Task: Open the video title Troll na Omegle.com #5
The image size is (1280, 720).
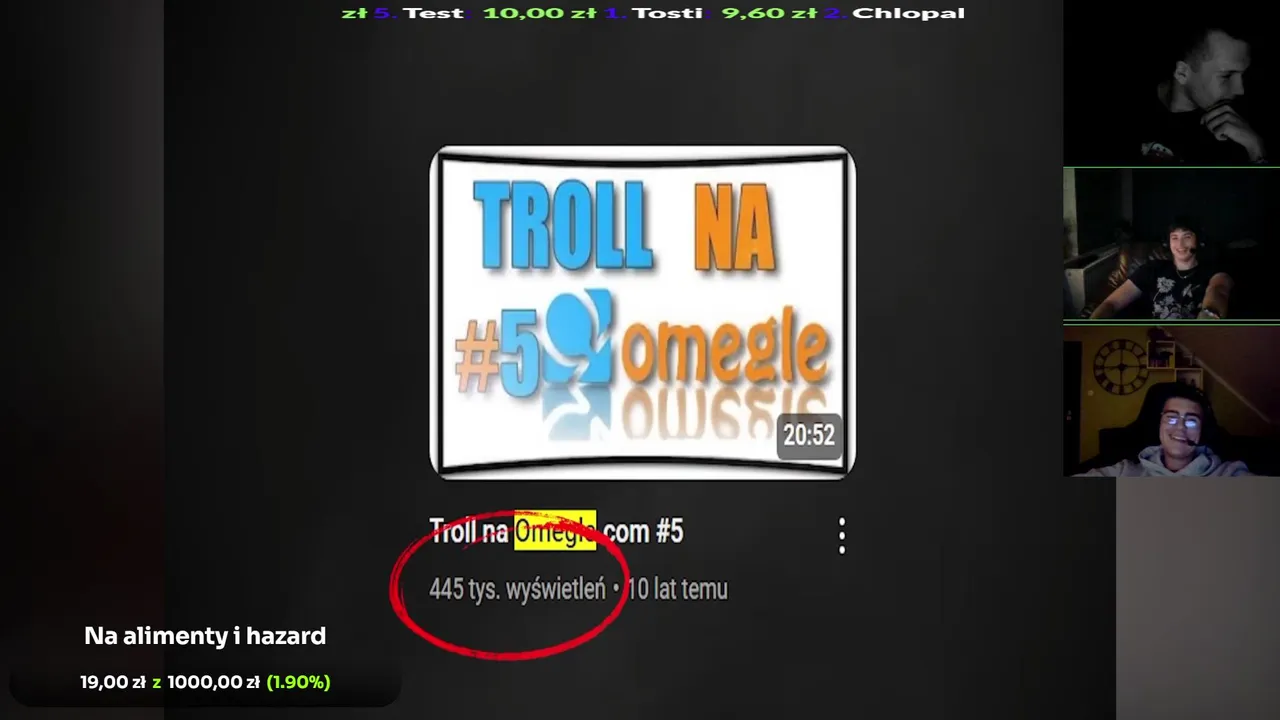Action: coord(556,531)
